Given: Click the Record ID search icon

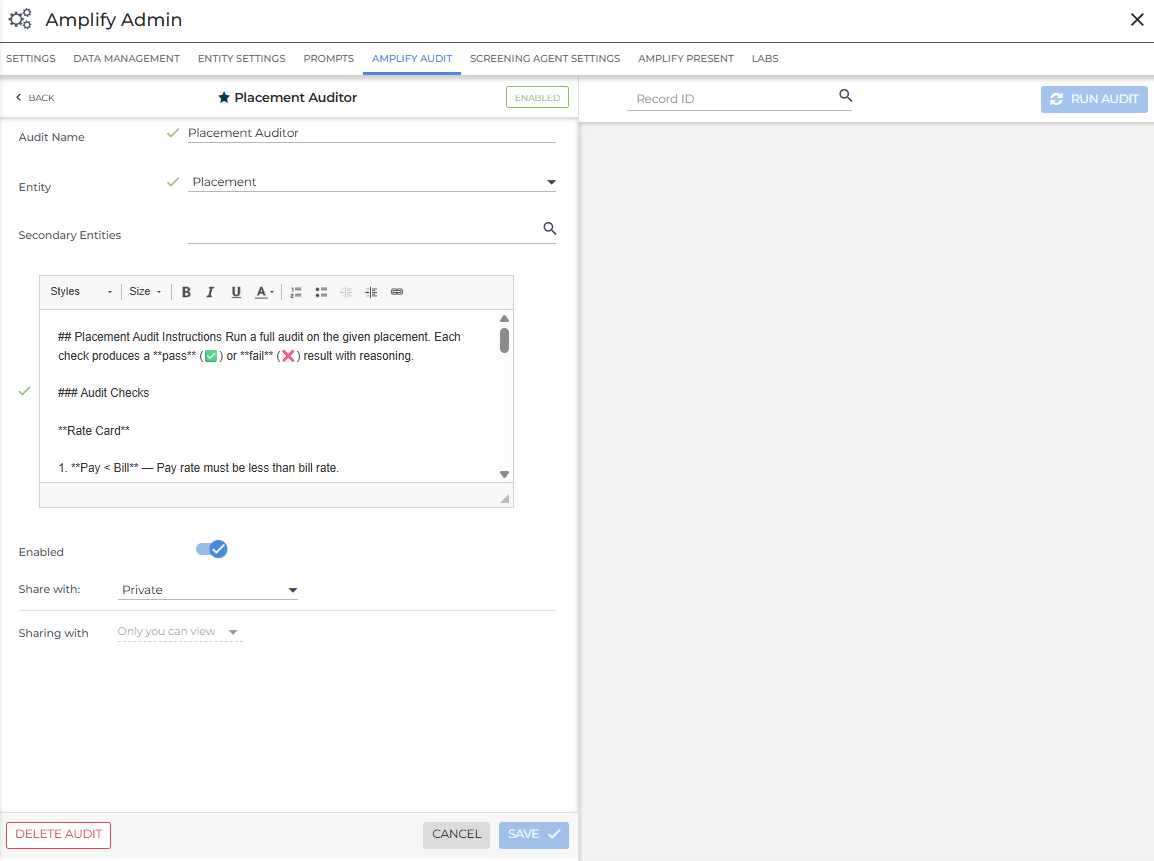Looking at the screenshot, I should point(846,96).
